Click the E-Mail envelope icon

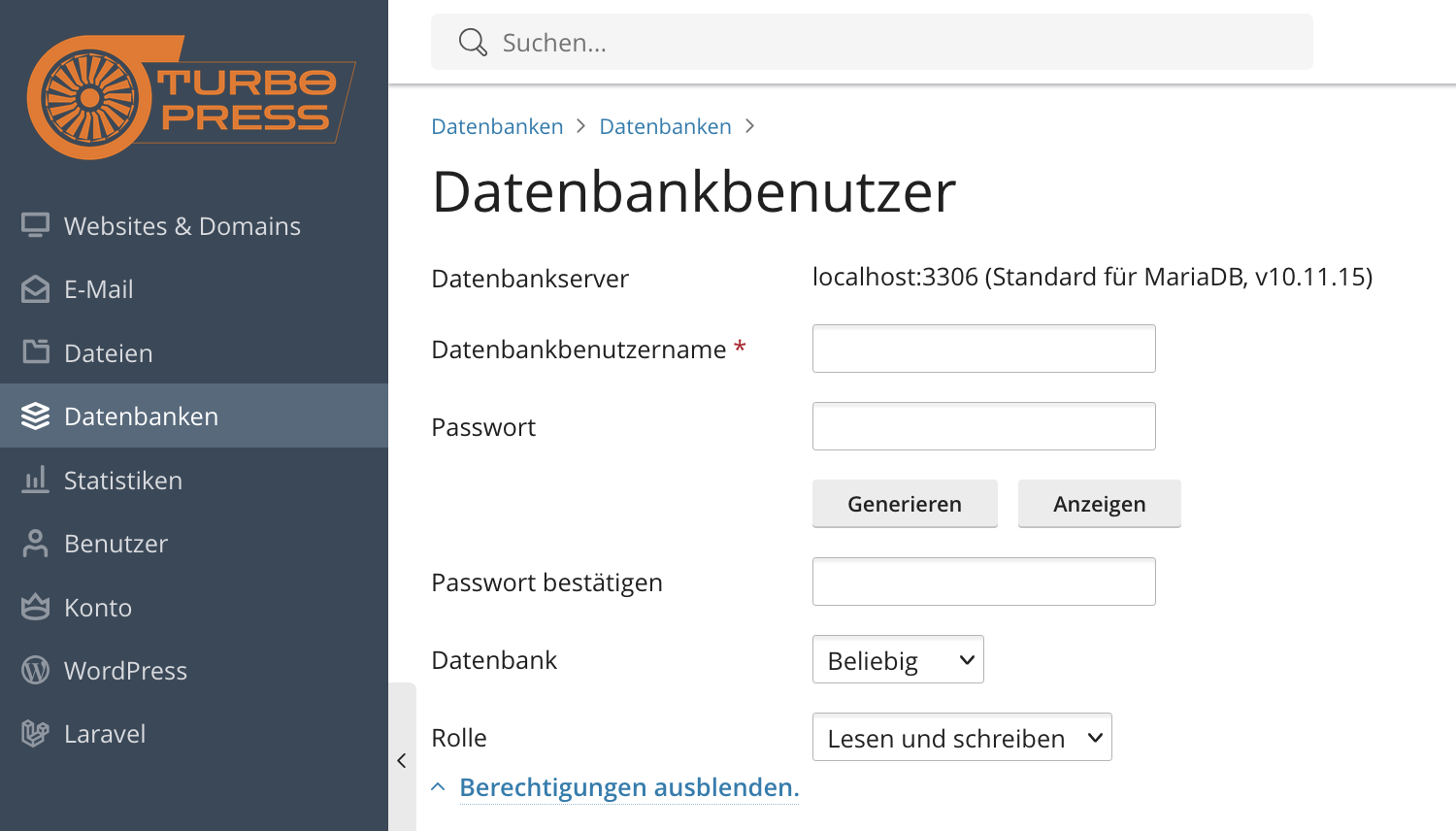35,289
